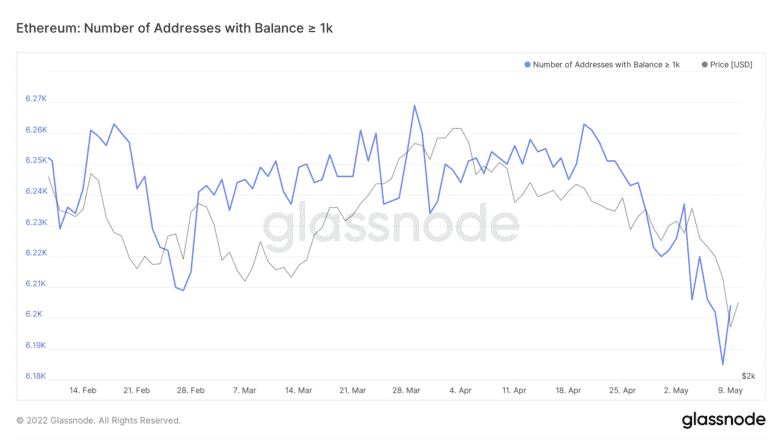Click the 6.27K y-axis label

pyautogui.click(x=36, y=100)
